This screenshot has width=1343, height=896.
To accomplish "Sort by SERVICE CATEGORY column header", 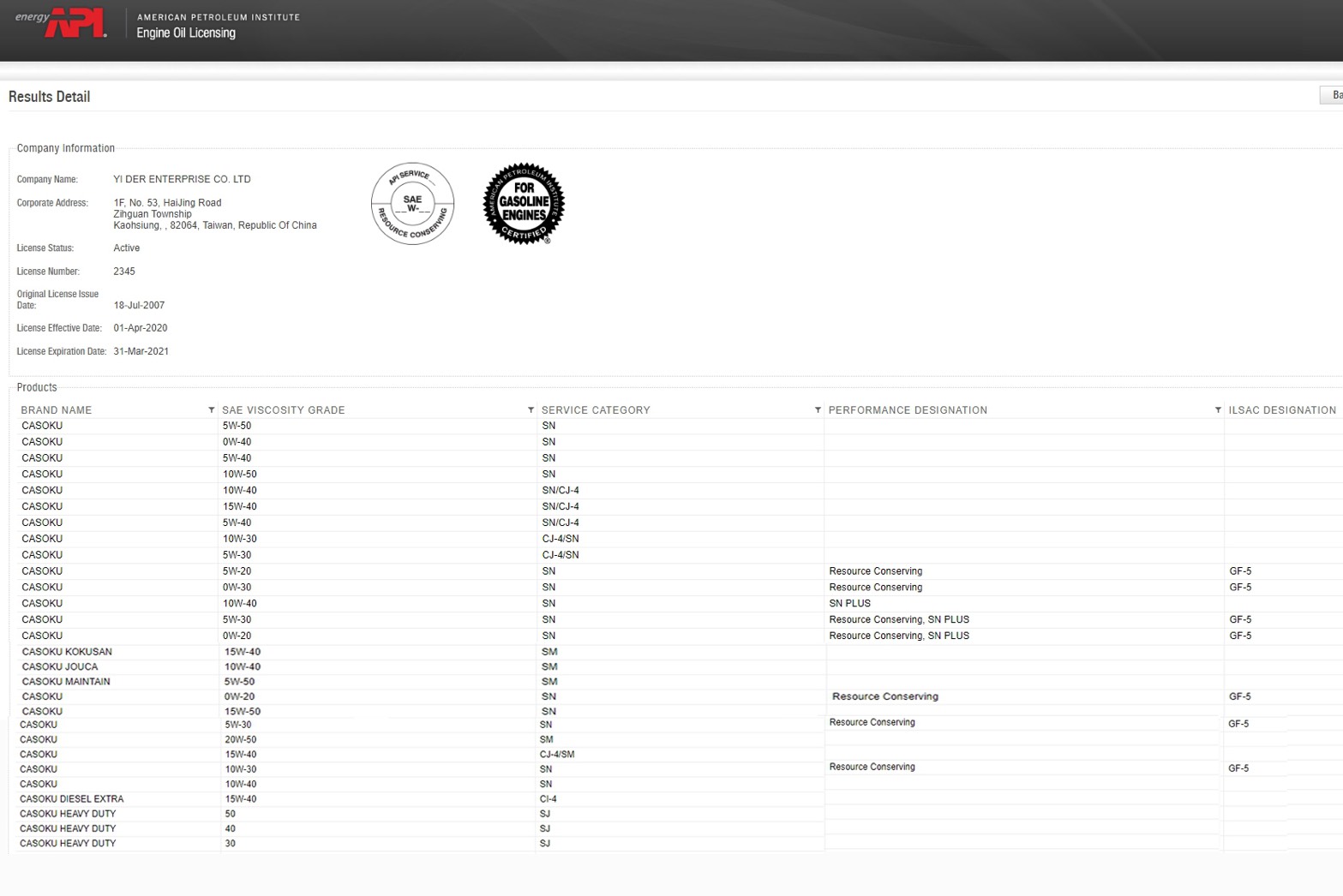I will [x=596, y=410].
